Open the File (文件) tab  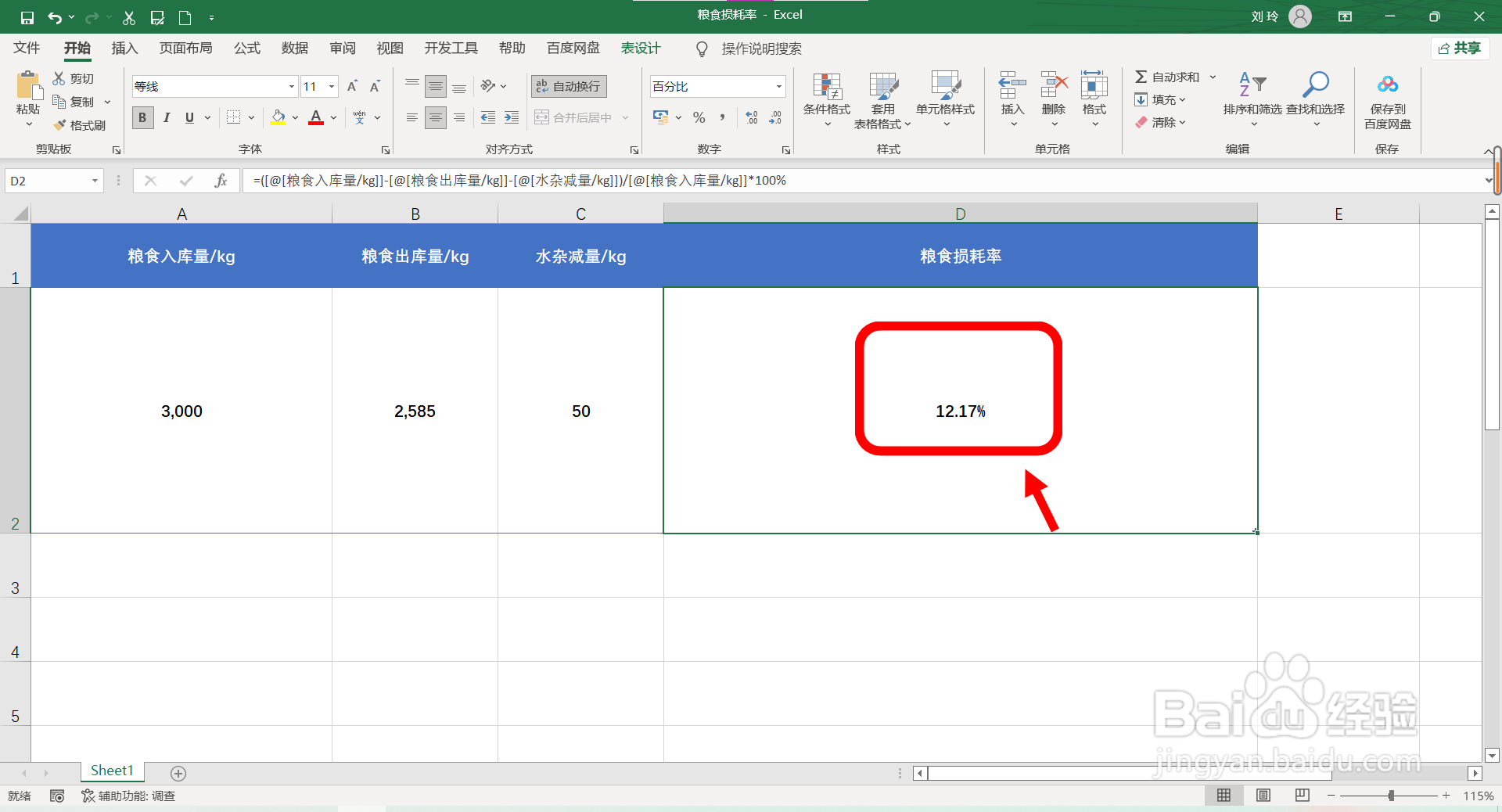click(27, 49)
